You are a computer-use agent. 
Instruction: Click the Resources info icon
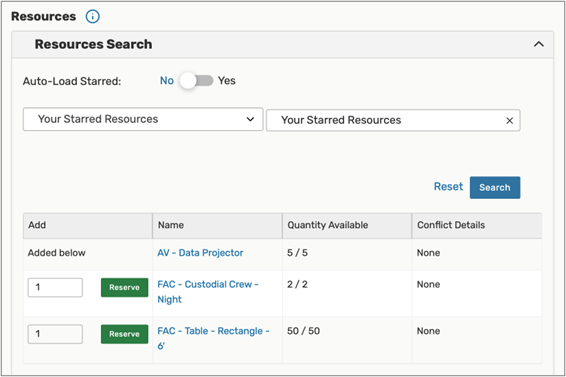[x=92, y=17]
